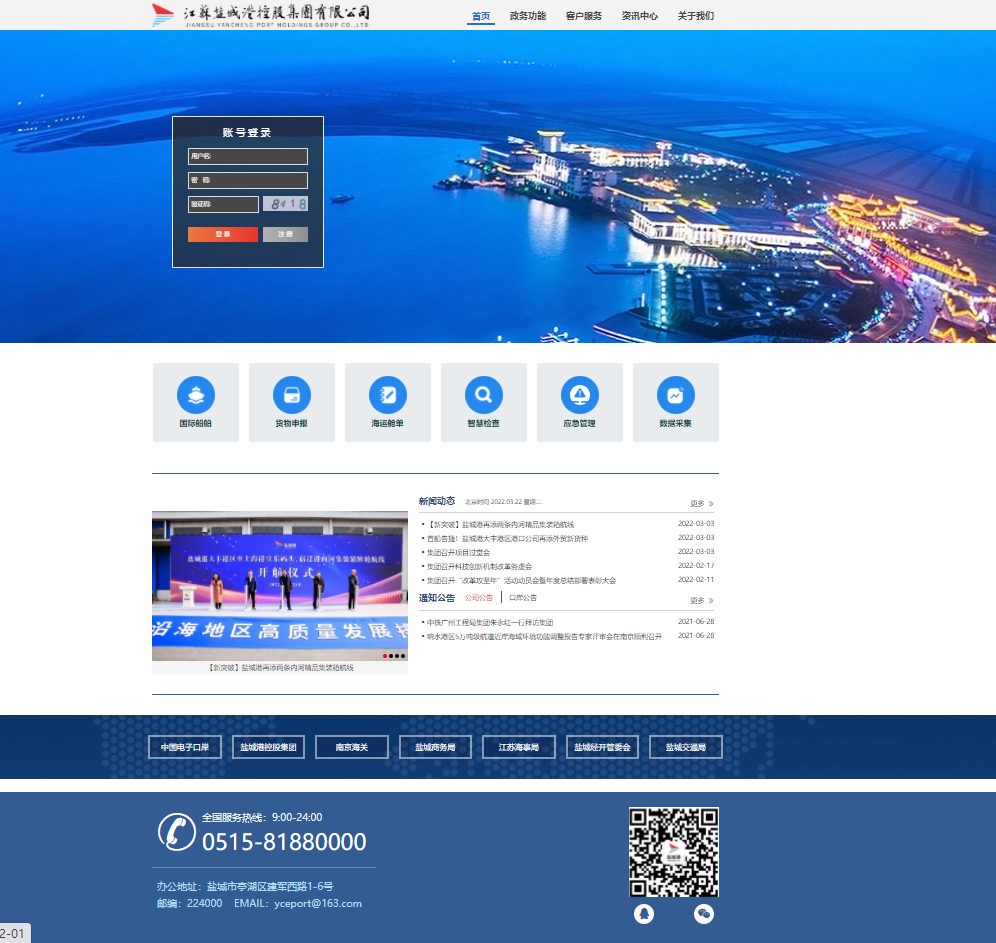Screen dimensions: 996x943
Task: Click the 数据采集 data collection icon
Action: click(x=675, y=395)
